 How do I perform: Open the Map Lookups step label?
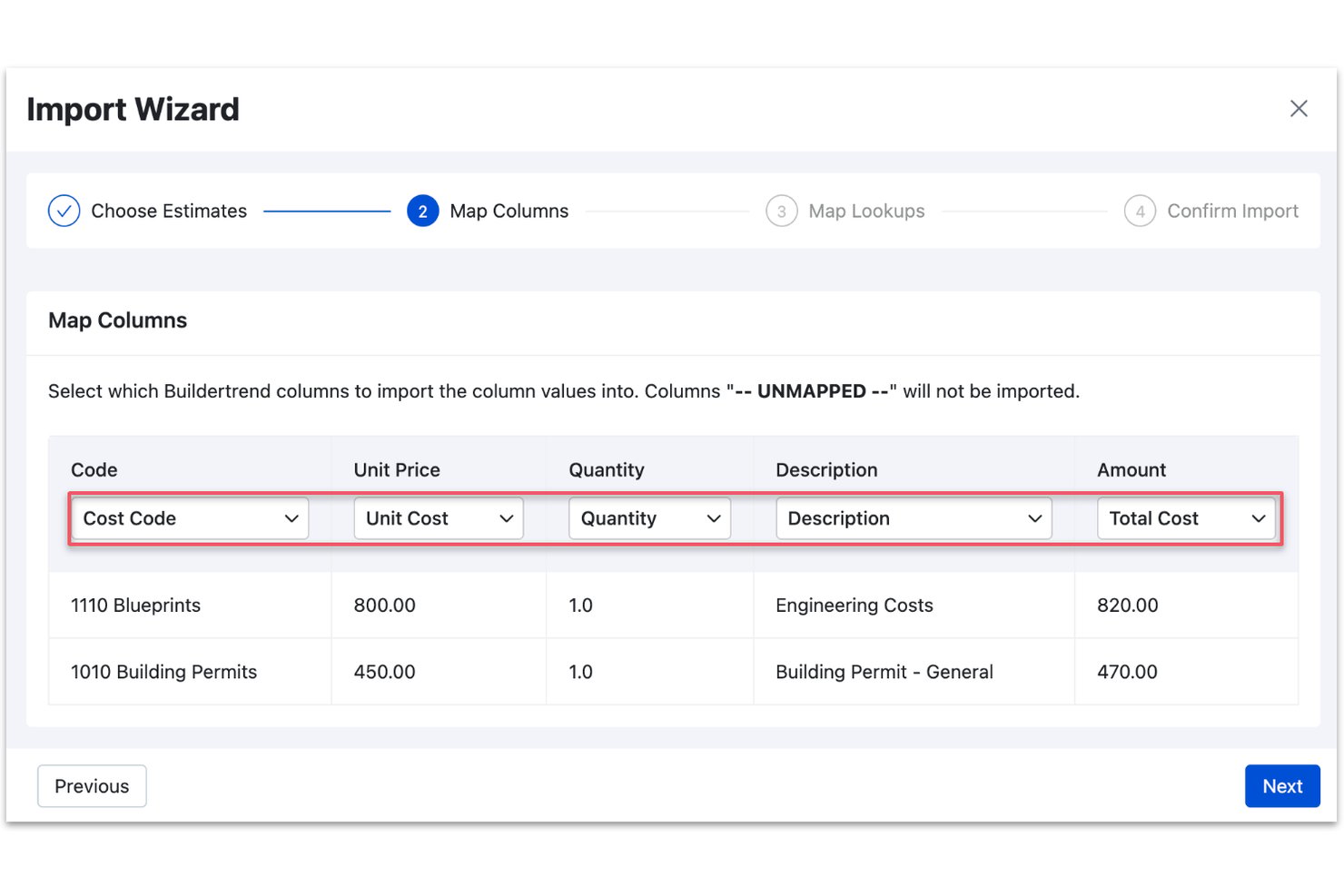pos(866,211)
